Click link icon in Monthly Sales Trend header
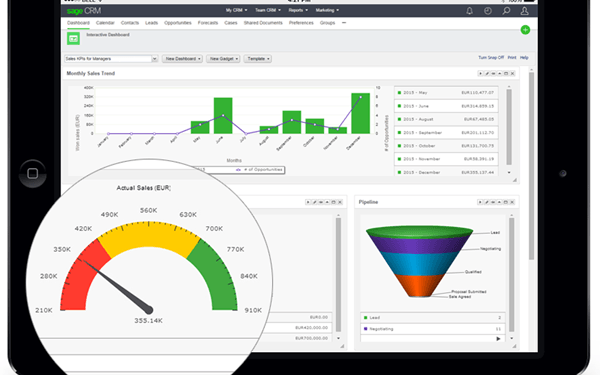600x375 pixels. pyautogui.click(x=493, y=73)
